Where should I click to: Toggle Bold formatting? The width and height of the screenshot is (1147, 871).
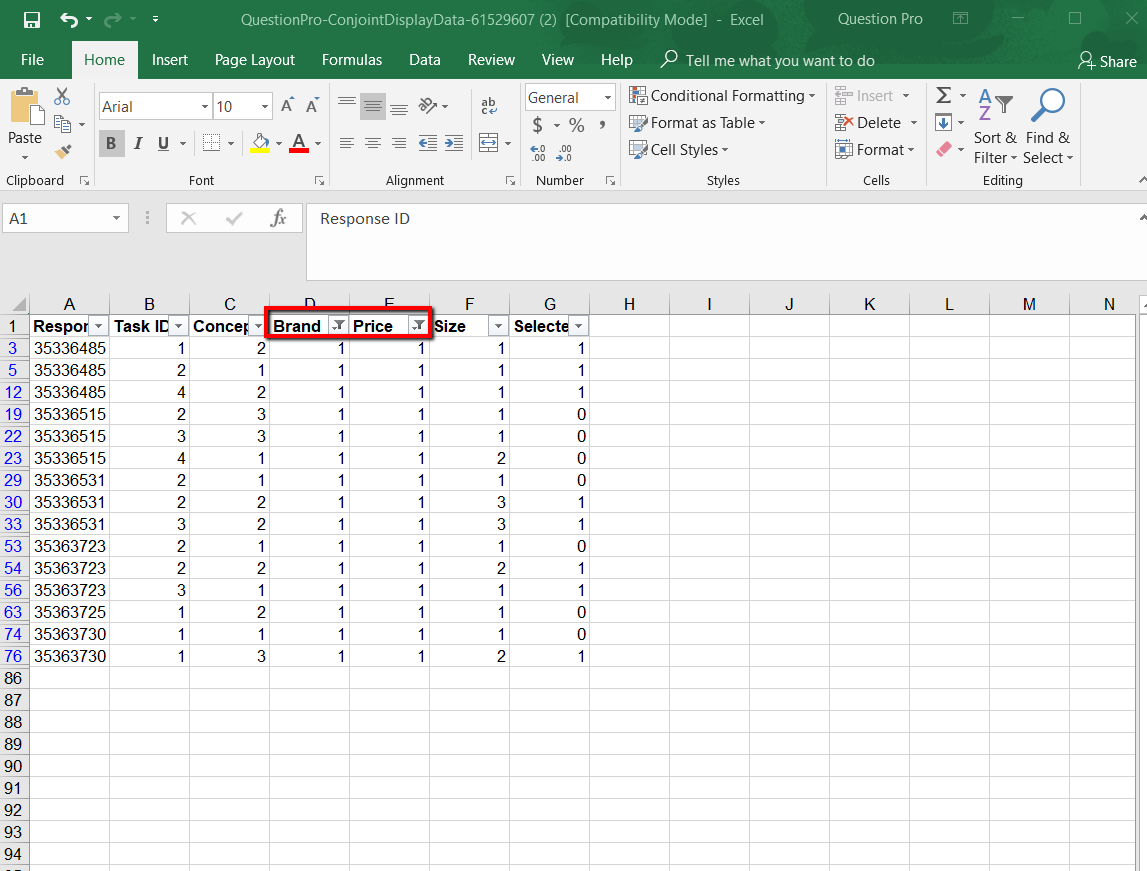[111, 144]
